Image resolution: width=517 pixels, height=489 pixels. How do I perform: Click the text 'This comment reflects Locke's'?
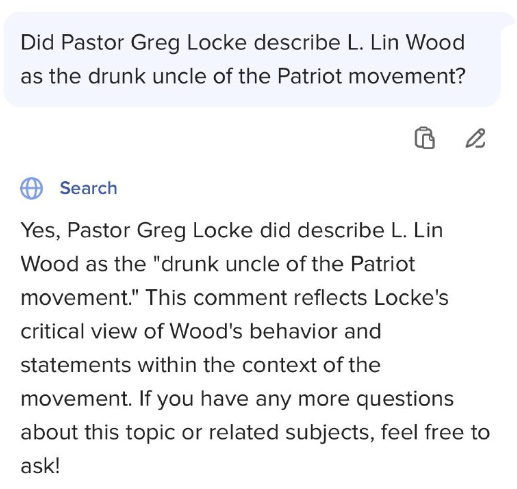click(x=297, y=298)
